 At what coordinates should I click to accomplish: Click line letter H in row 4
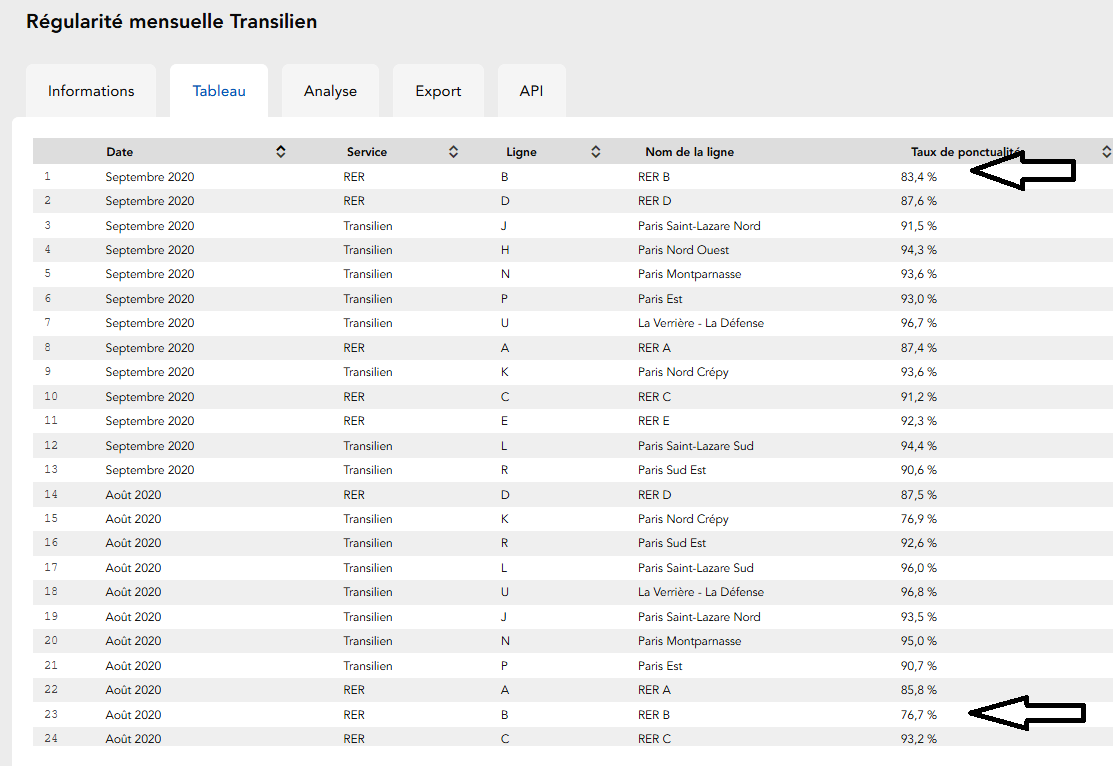click(505, 250)
